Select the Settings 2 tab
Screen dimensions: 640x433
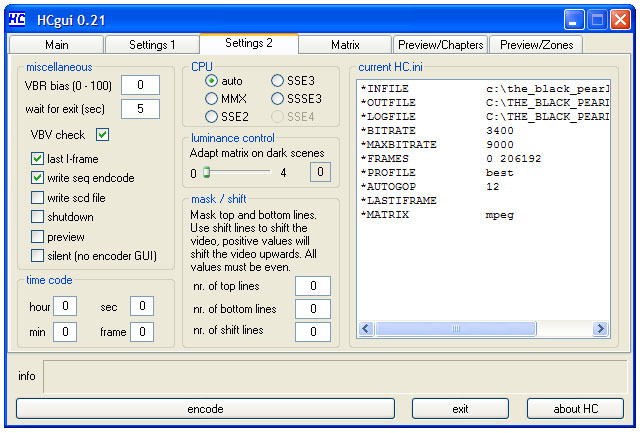[249, 43]
